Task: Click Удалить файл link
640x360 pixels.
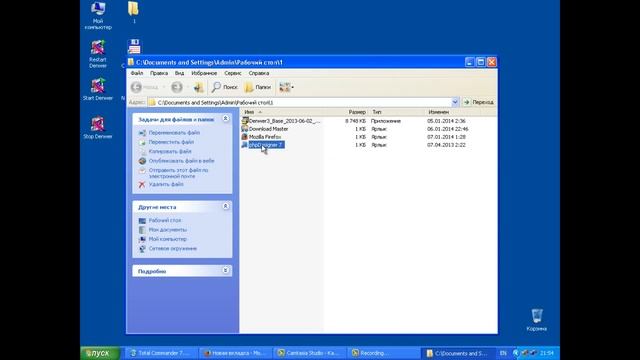Action: click(x=166, y=184)
